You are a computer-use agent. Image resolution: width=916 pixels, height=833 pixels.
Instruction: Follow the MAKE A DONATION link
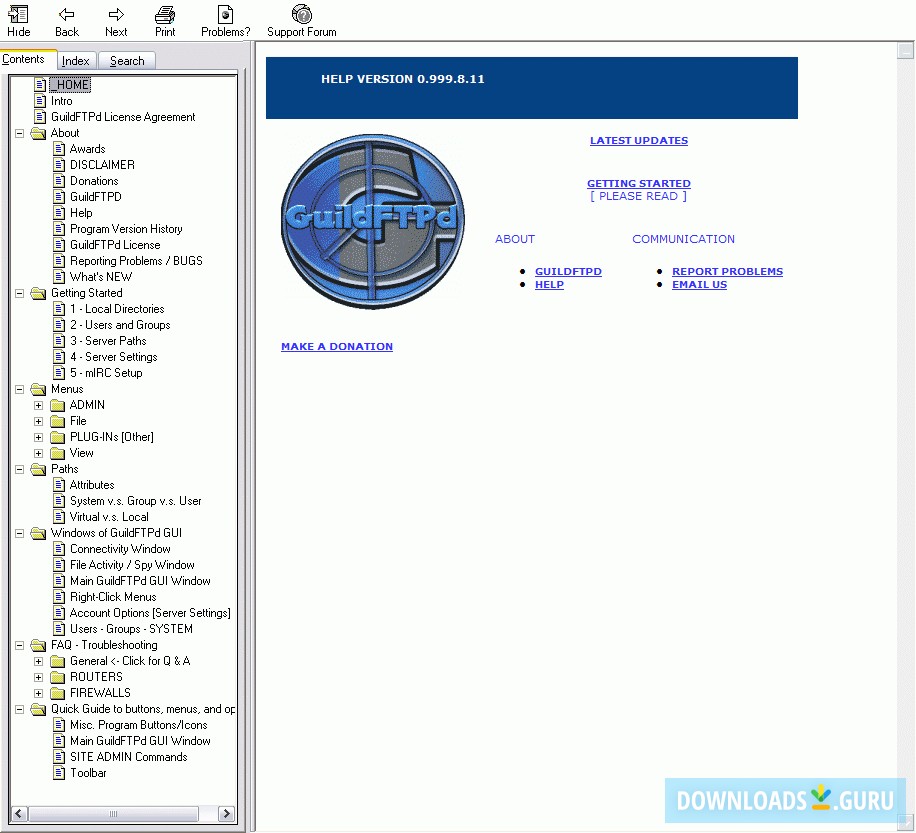point(337,347)
